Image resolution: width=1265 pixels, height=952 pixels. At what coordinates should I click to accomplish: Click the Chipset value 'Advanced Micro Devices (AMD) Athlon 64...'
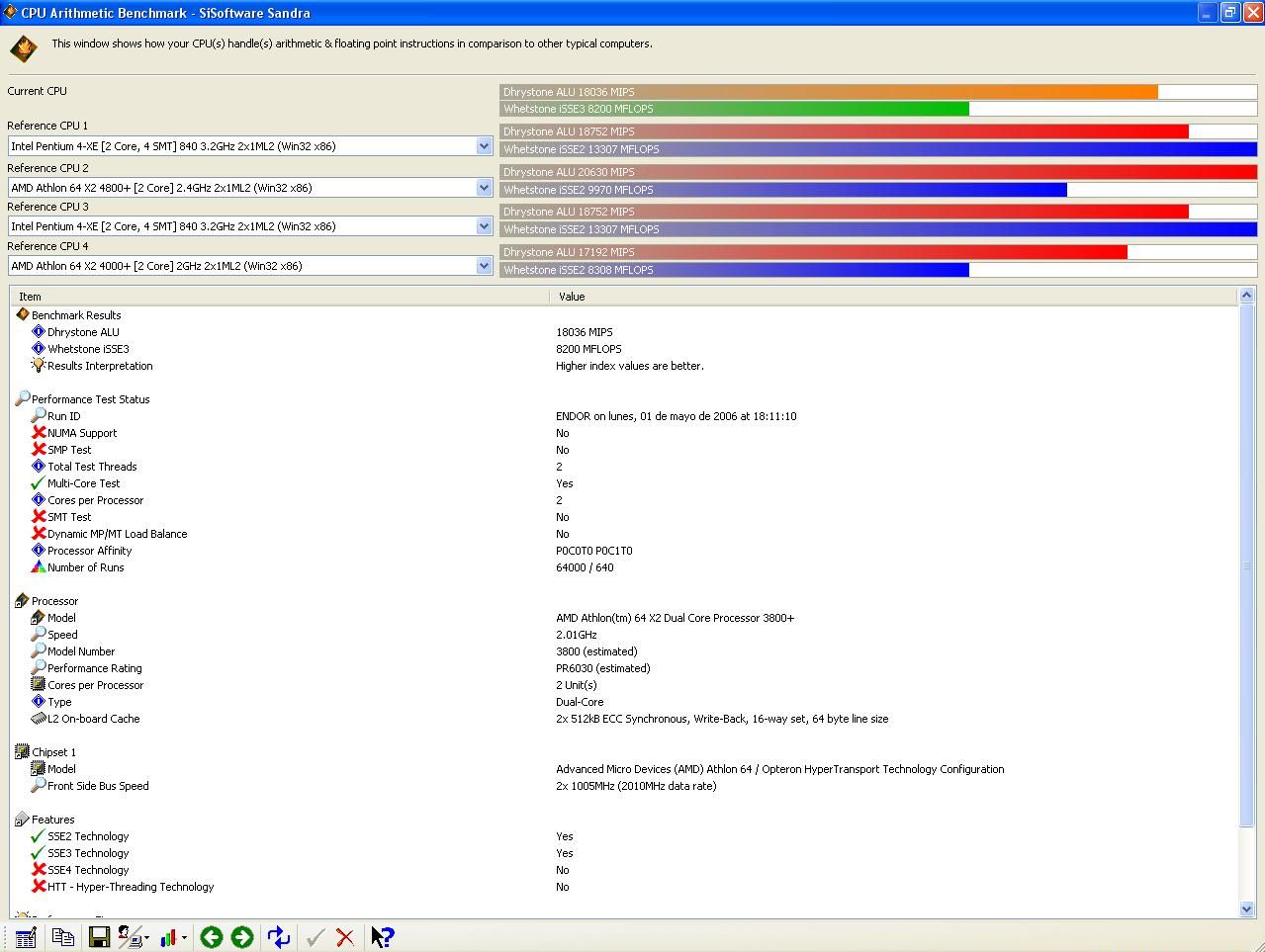pos(779,769)
